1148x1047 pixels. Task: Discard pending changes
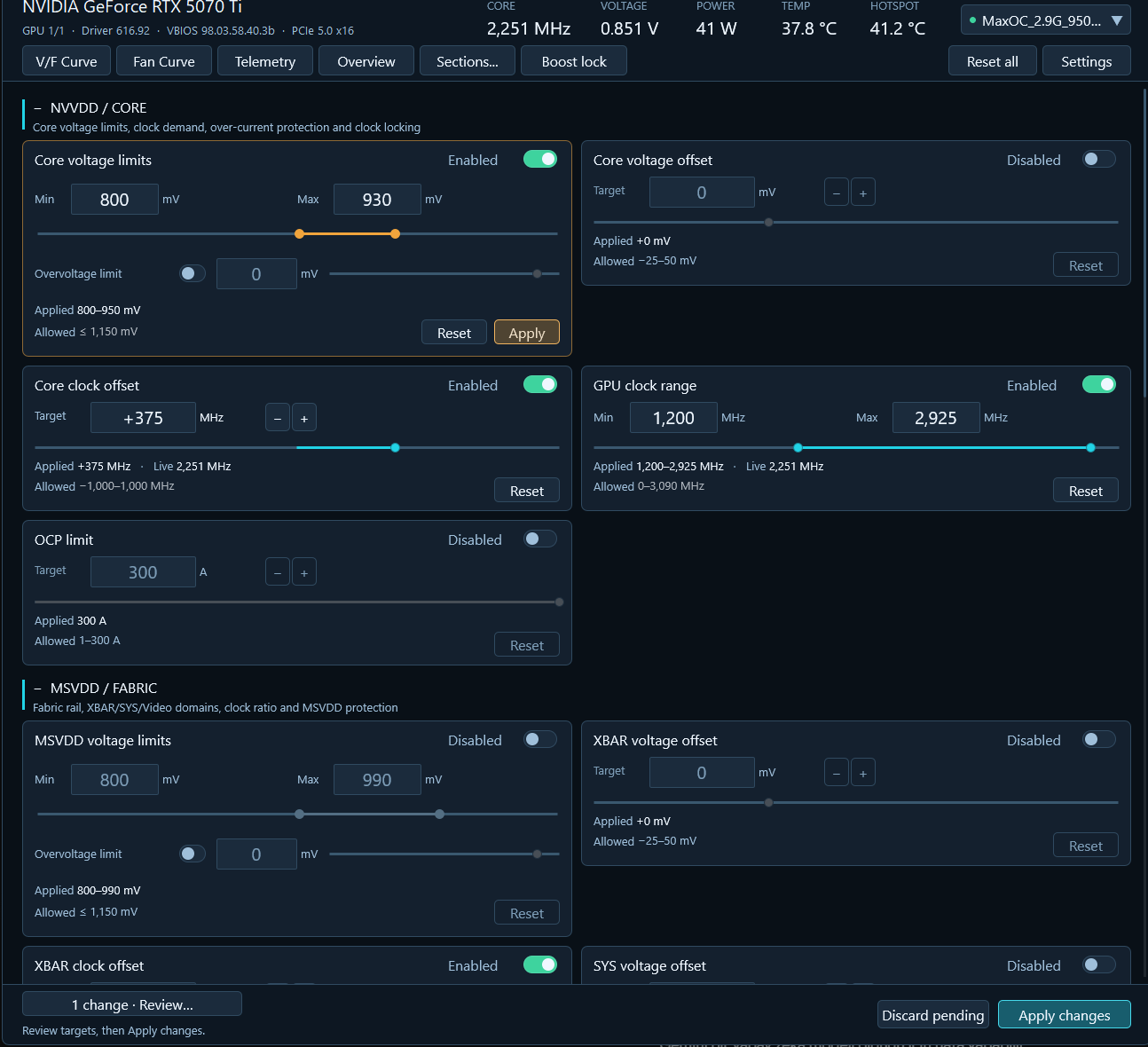click(933, 1015)
